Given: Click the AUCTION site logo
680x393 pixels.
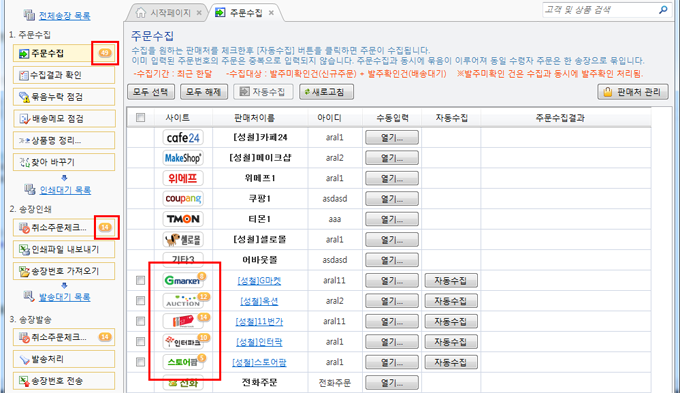Looking at the screenshot, I should pyautogui.click(x=183, y=301).
